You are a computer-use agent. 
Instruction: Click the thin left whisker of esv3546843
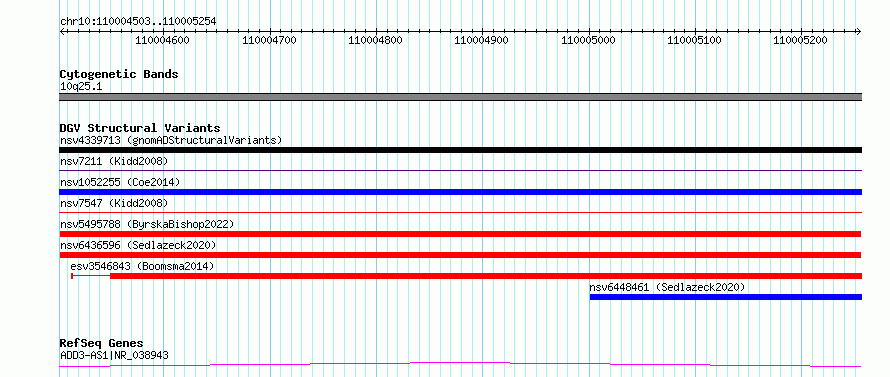click(91, 276)
